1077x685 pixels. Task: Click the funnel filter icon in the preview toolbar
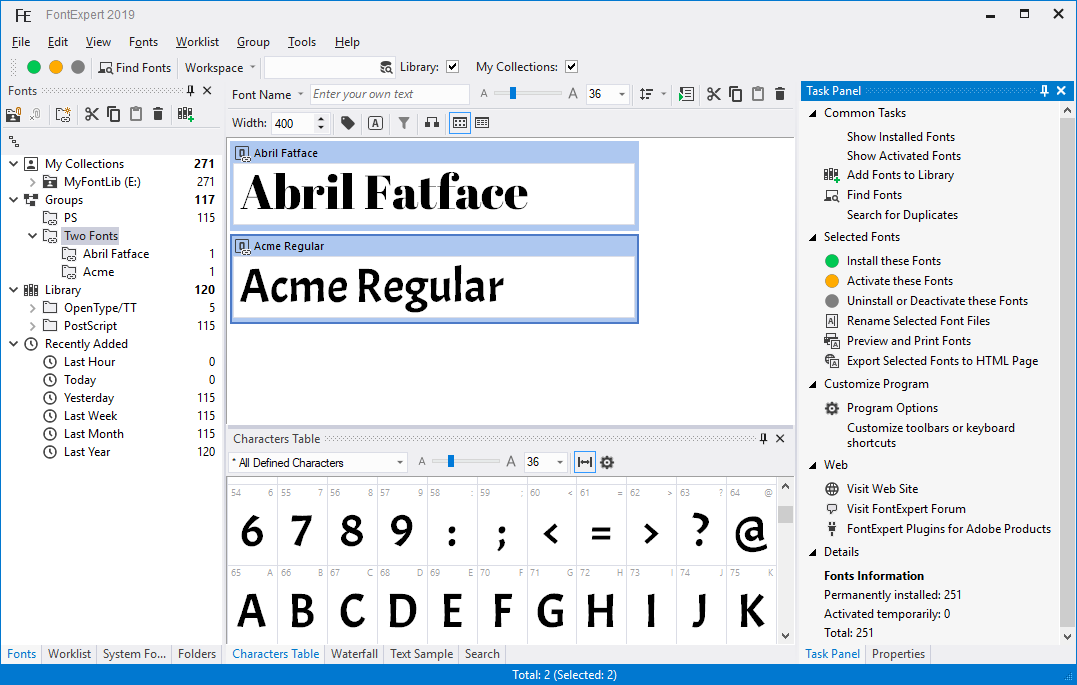pyautogui.click(x=404, y=123)
